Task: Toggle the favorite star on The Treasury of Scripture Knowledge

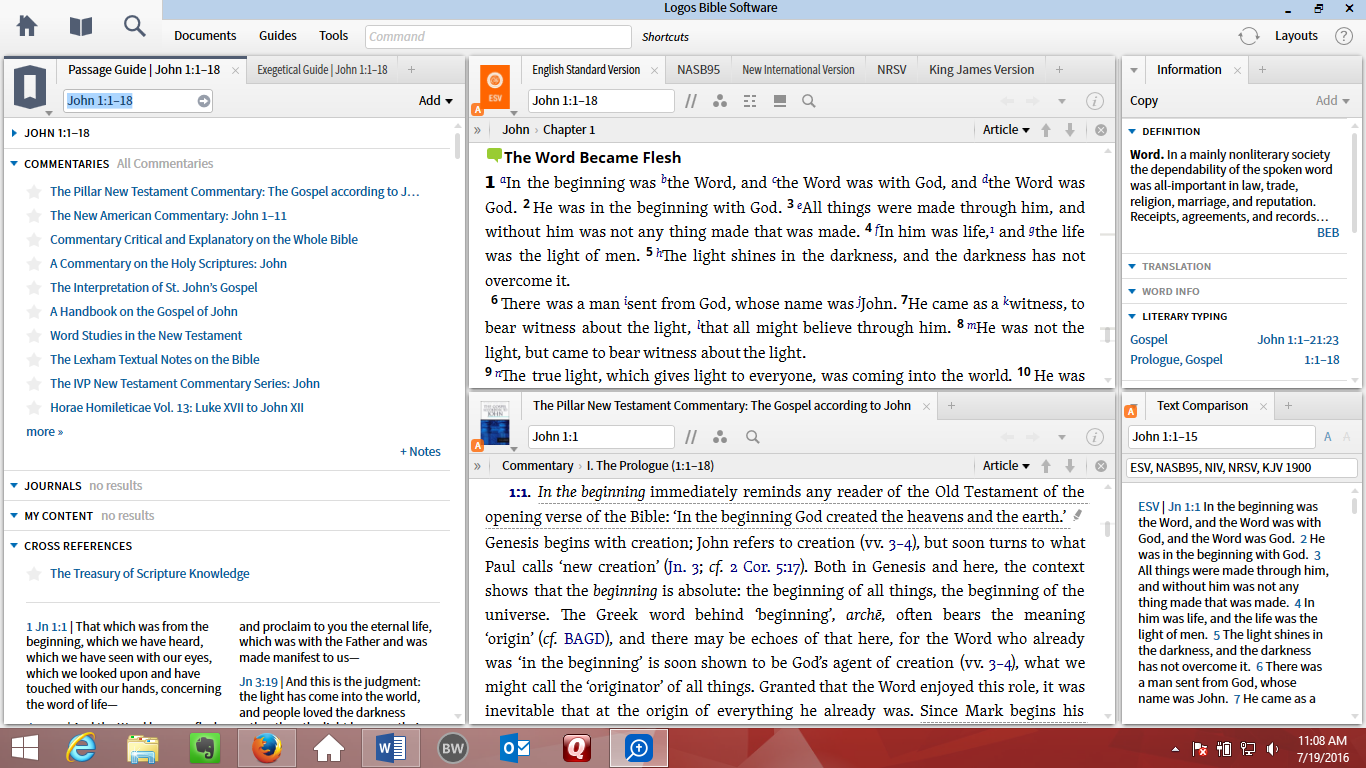Action: [x=37, y=573]
